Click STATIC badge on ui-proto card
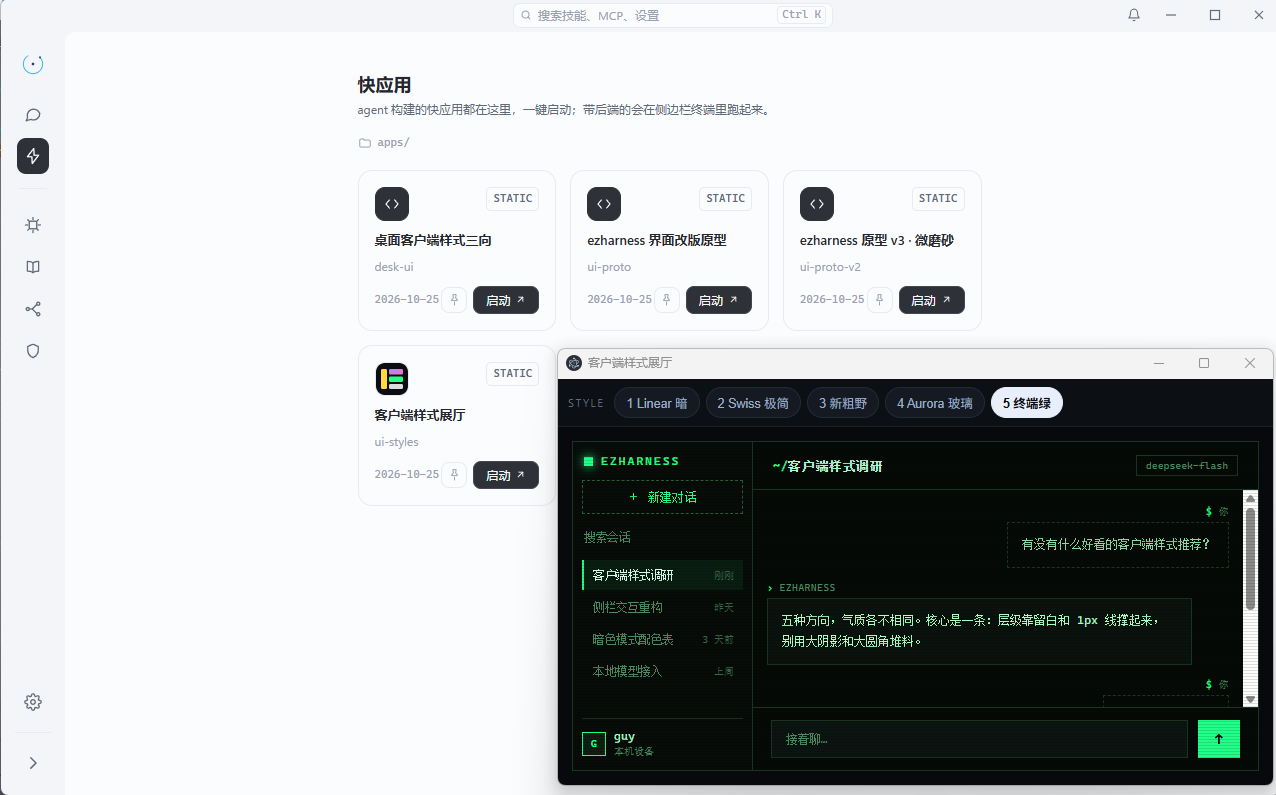This screenshot has height=795, width=1276. coord(726,198)
